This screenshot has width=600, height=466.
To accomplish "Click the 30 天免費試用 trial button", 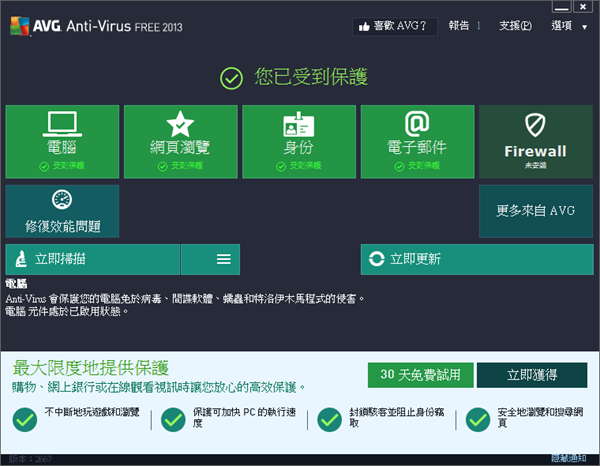I will [421, 375].
